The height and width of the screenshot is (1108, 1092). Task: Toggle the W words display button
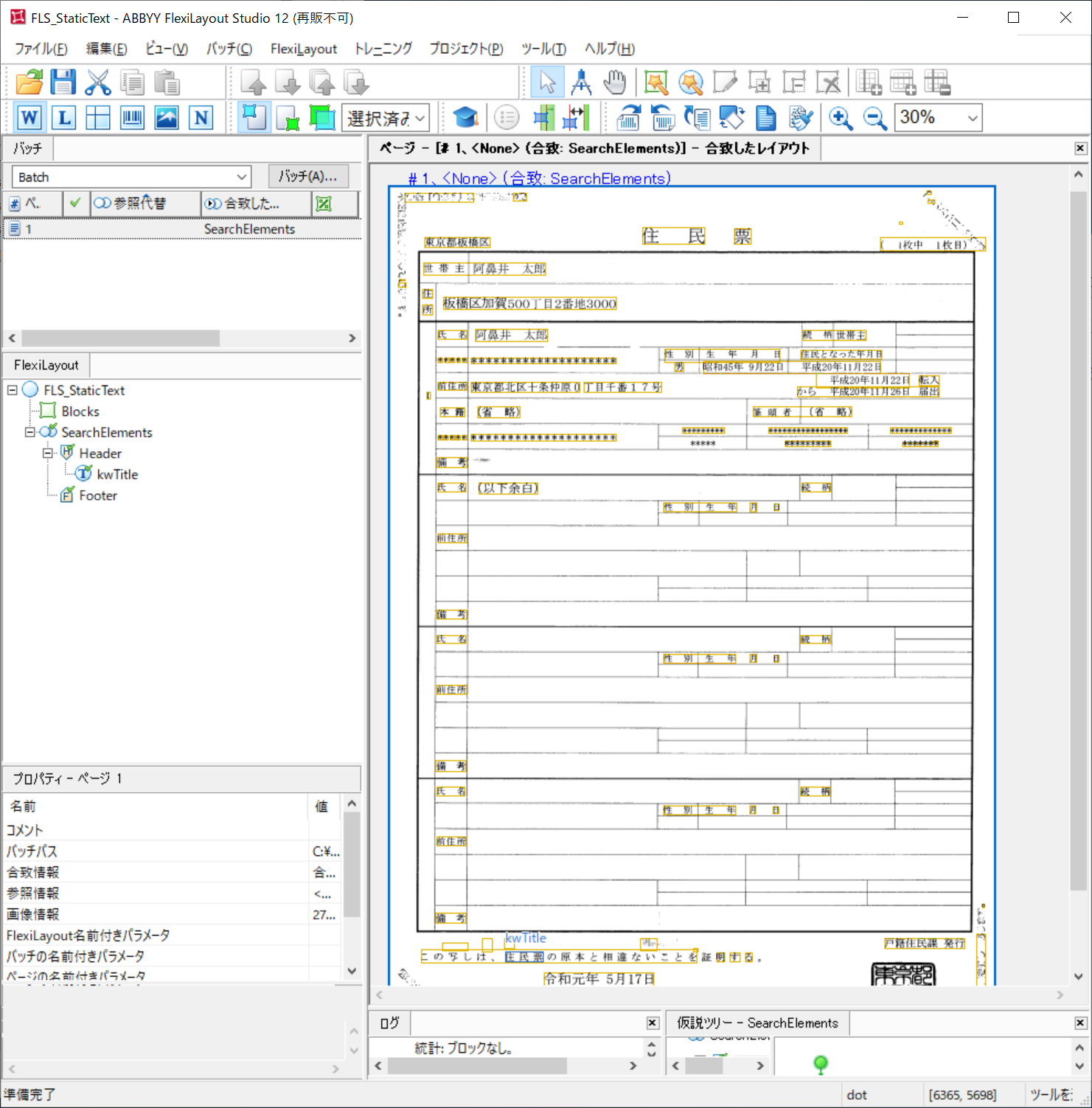click(29, 117)
